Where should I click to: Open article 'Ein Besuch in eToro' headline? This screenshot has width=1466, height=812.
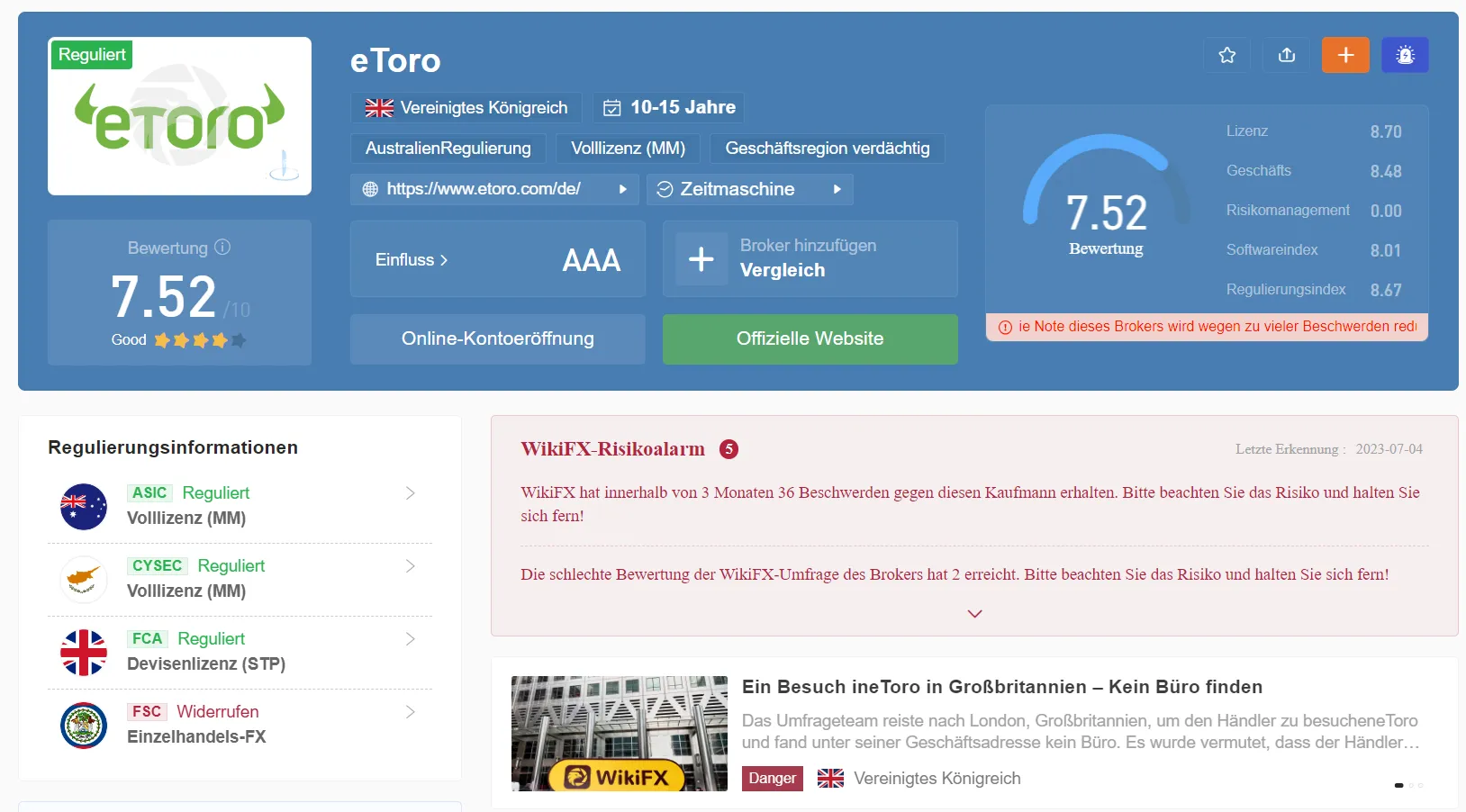click(x=1002, y=687)
